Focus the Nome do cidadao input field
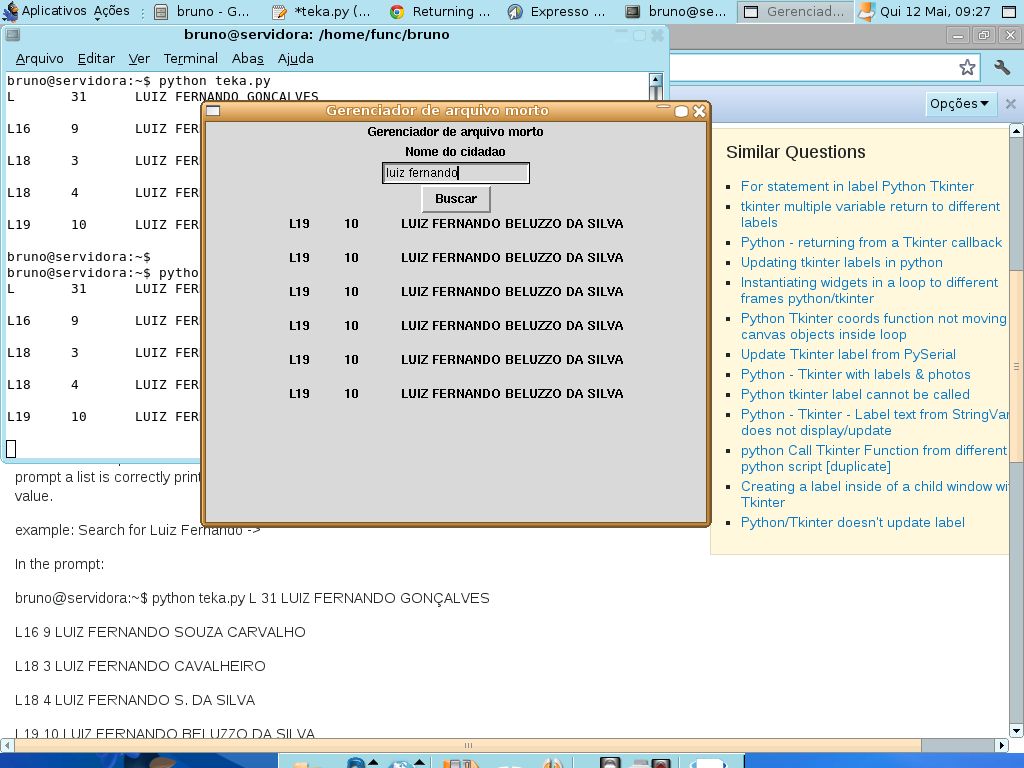This screenshot has width=1024, height=768. [456, 173]
